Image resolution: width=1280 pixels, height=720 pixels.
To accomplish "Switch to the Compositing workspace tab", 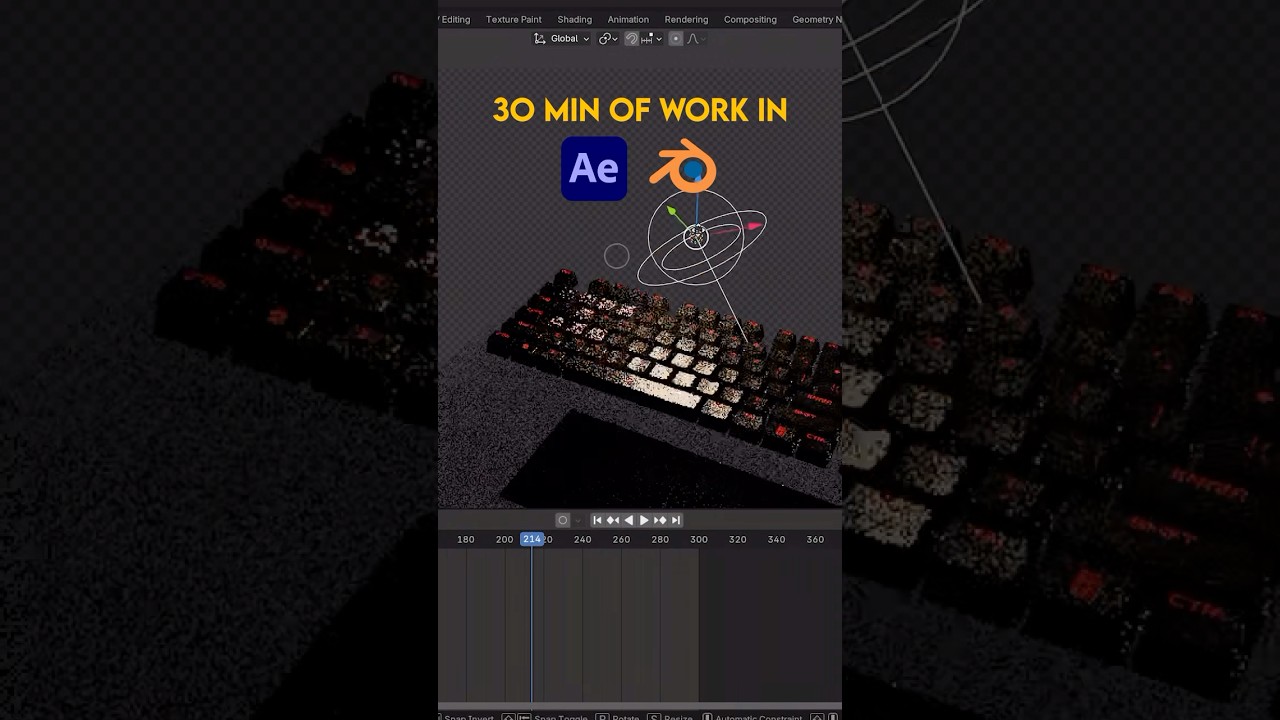I will coord(750,19).
